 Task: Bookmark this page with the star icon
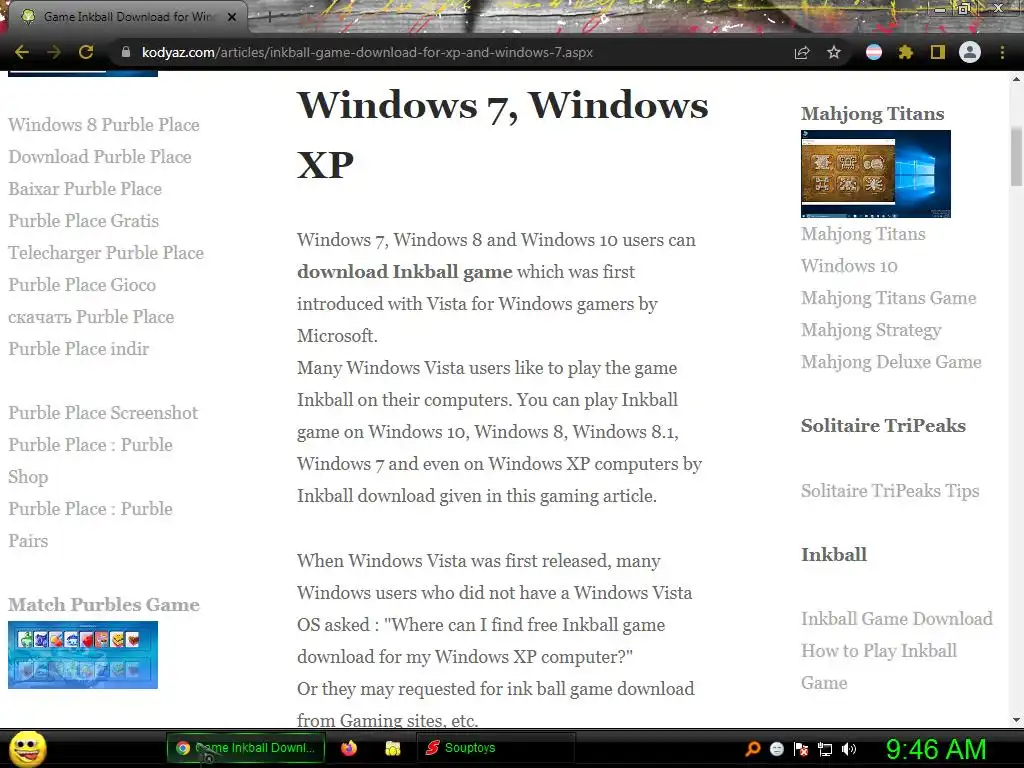[x=834, y=52]
